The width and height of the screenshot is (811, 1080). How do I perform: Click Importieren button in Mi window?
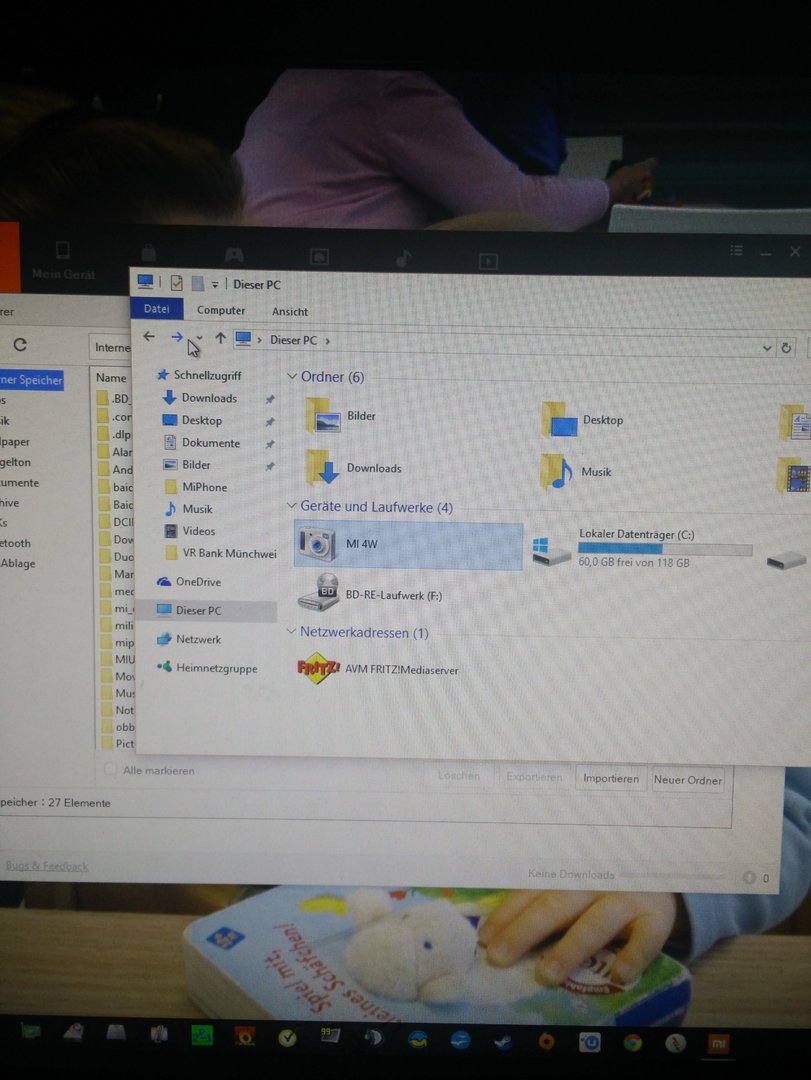[610, 778]
